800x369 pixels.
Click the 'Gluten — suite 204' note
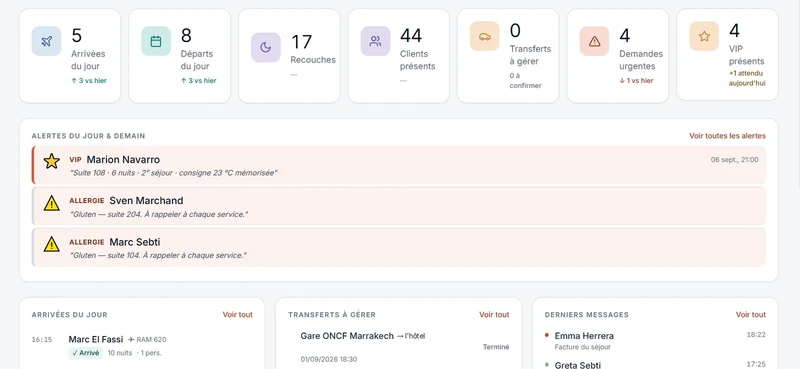[159, 214]
